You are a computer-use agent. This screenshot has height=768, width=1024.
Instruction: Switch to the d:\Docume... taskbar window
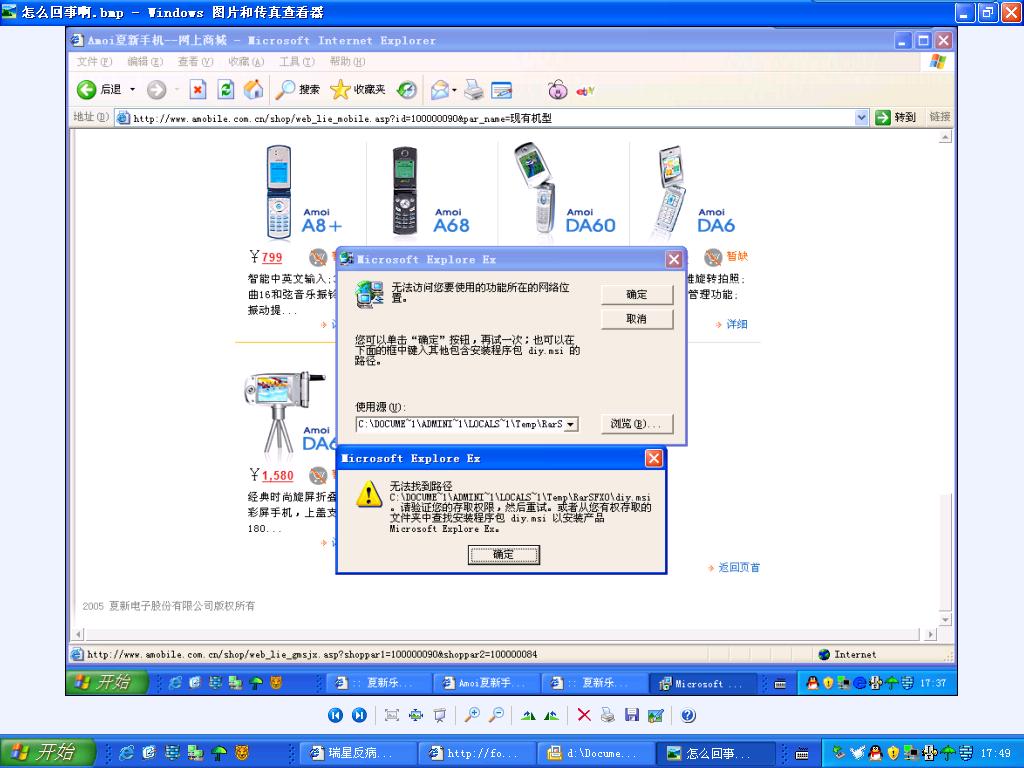pyautogui.click(x=597, y=754)
